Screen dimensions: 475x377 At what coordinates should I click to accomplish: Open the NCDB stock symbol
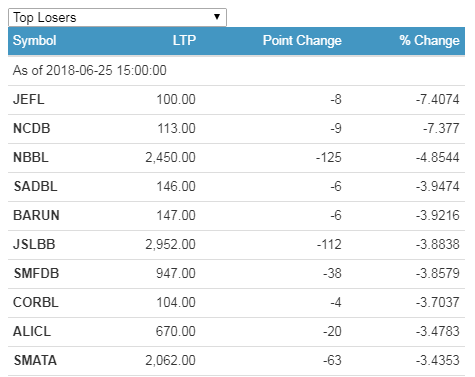[x=32, y=128]
